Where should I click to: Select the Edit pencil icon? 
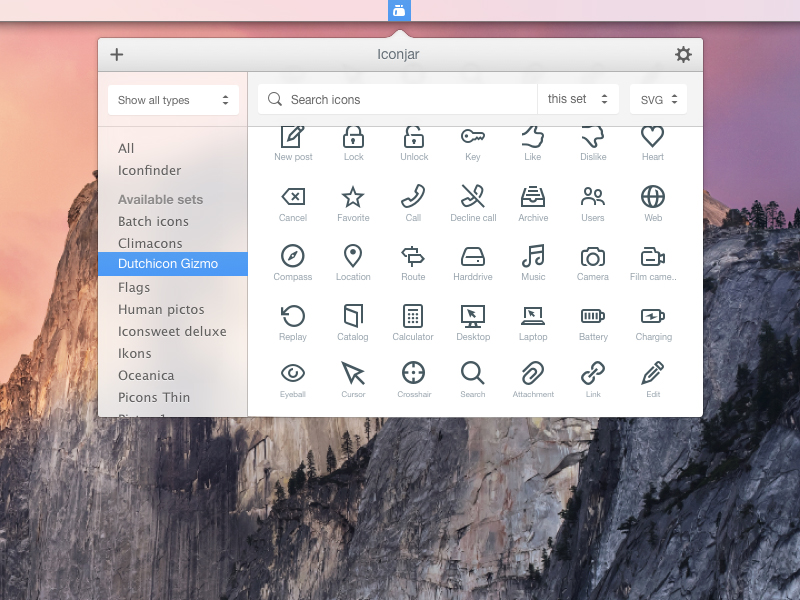[x=653, y=373]
